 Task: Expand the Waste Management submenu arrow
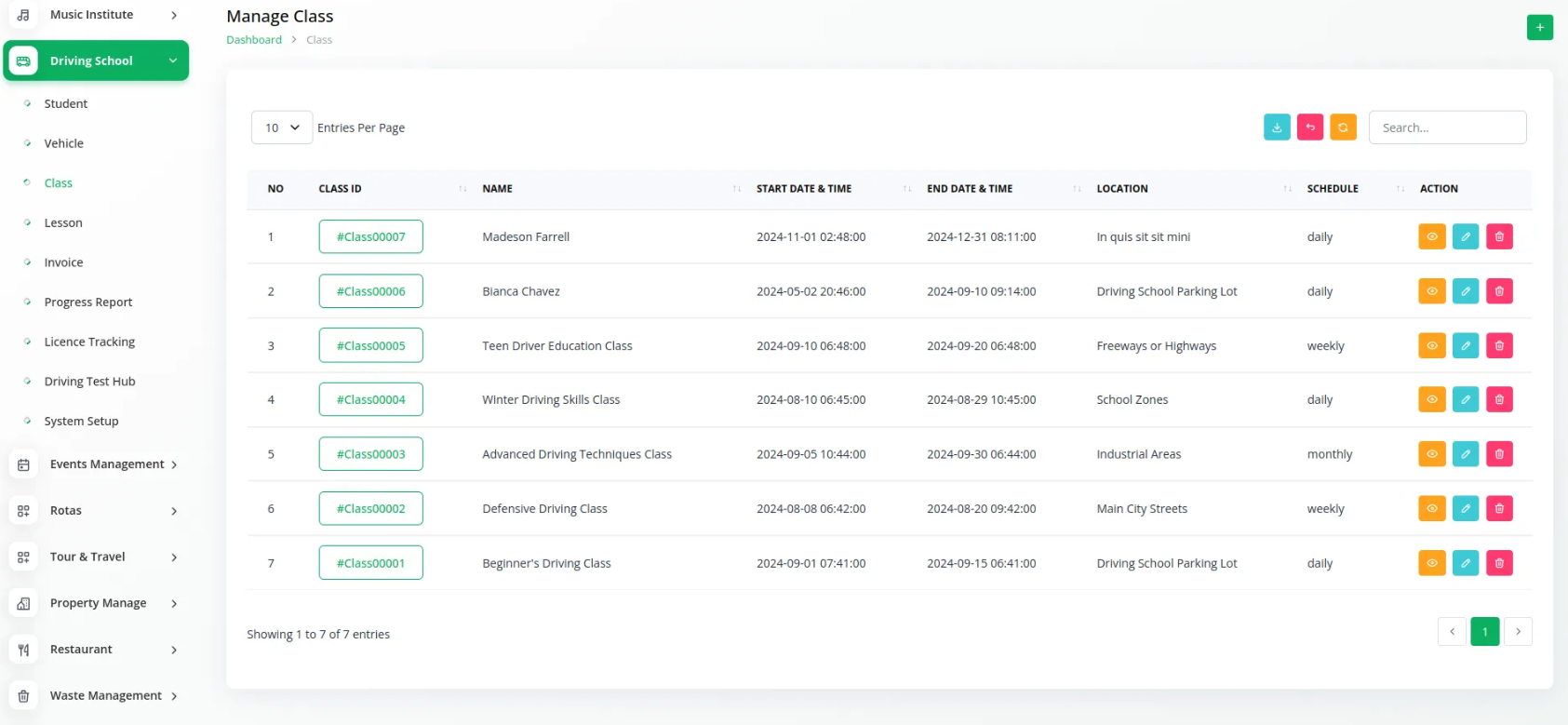174,696
